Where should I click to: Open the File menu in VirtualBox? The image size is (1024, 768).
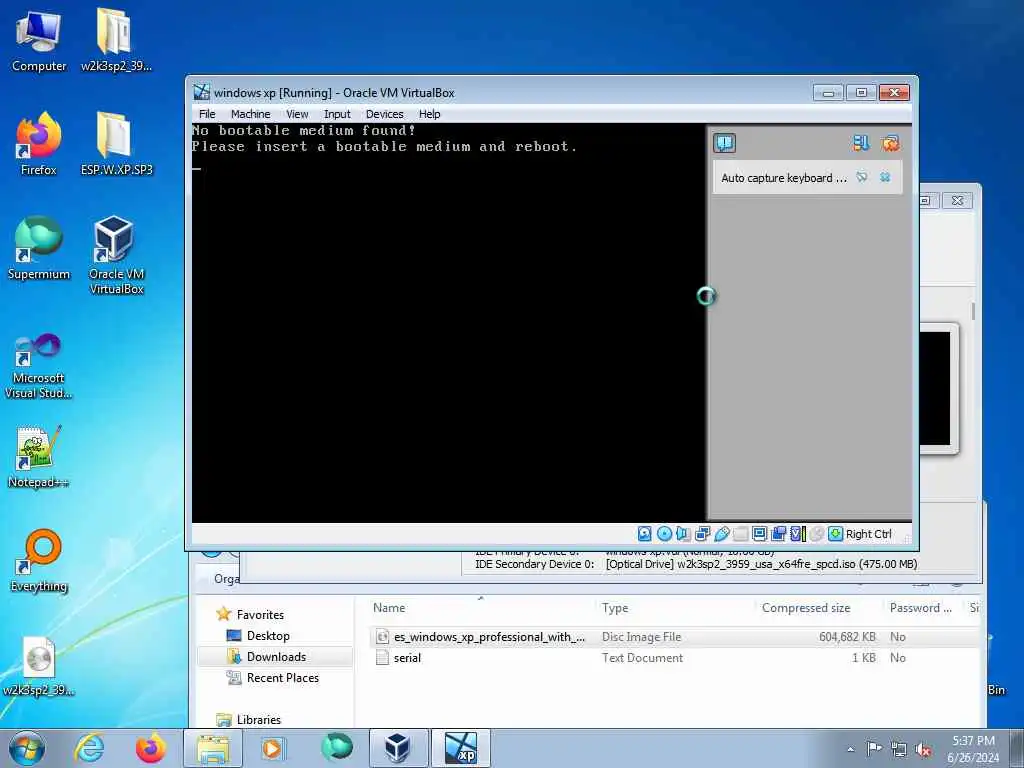207,114
